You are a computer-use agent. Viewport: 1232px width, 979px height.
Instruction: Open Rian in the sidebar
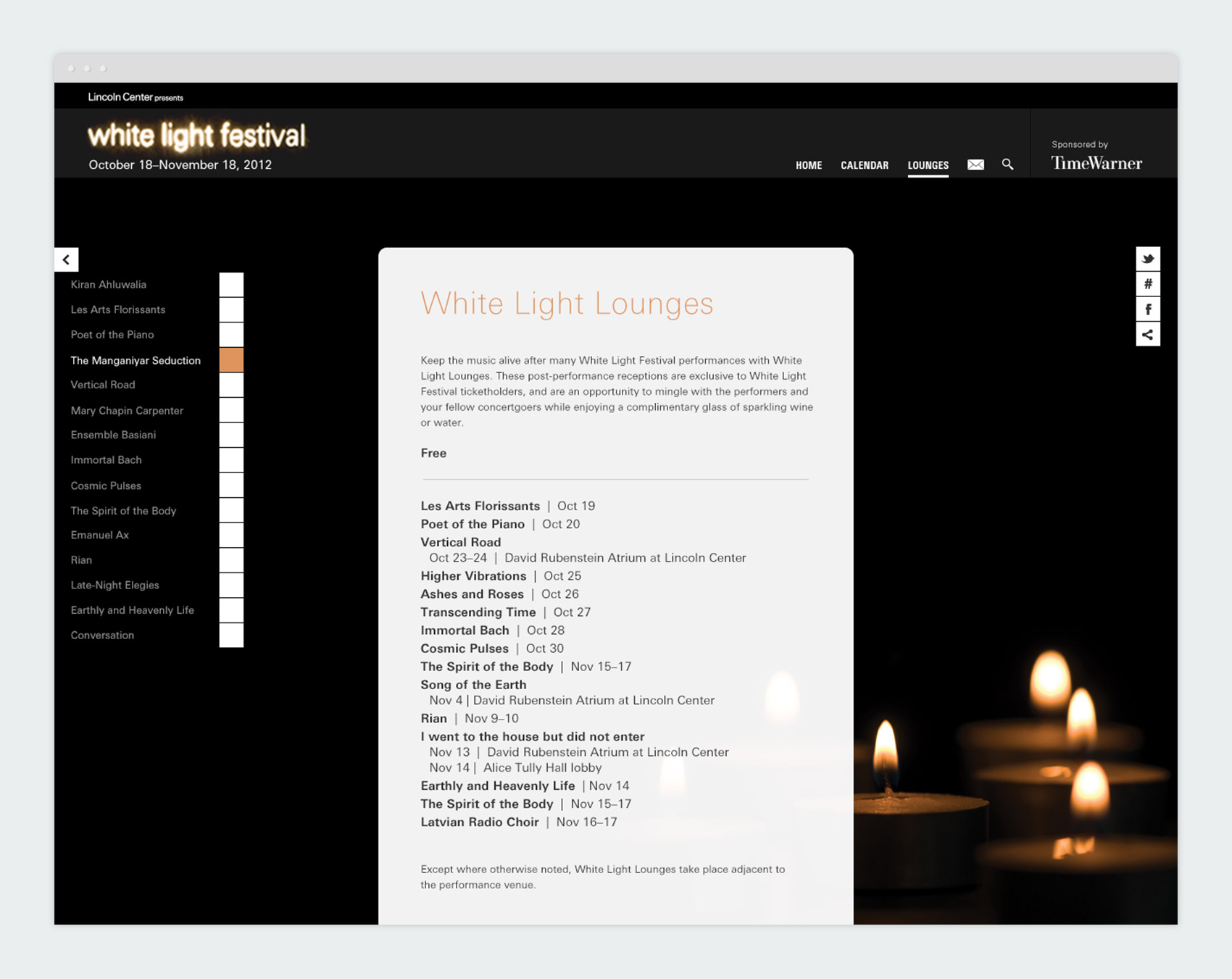(x=81, y=560)
